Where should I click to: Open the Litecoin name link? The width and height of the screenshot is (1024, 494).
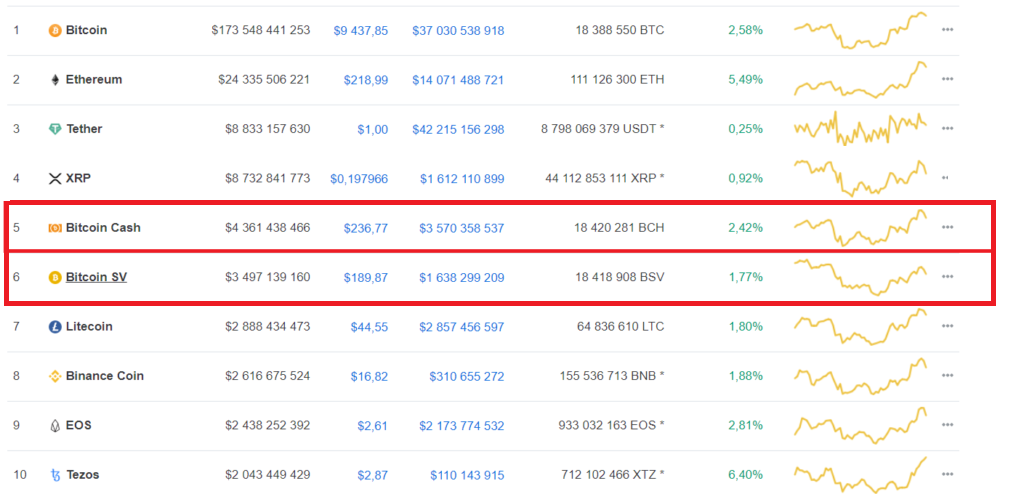(89, 327)
